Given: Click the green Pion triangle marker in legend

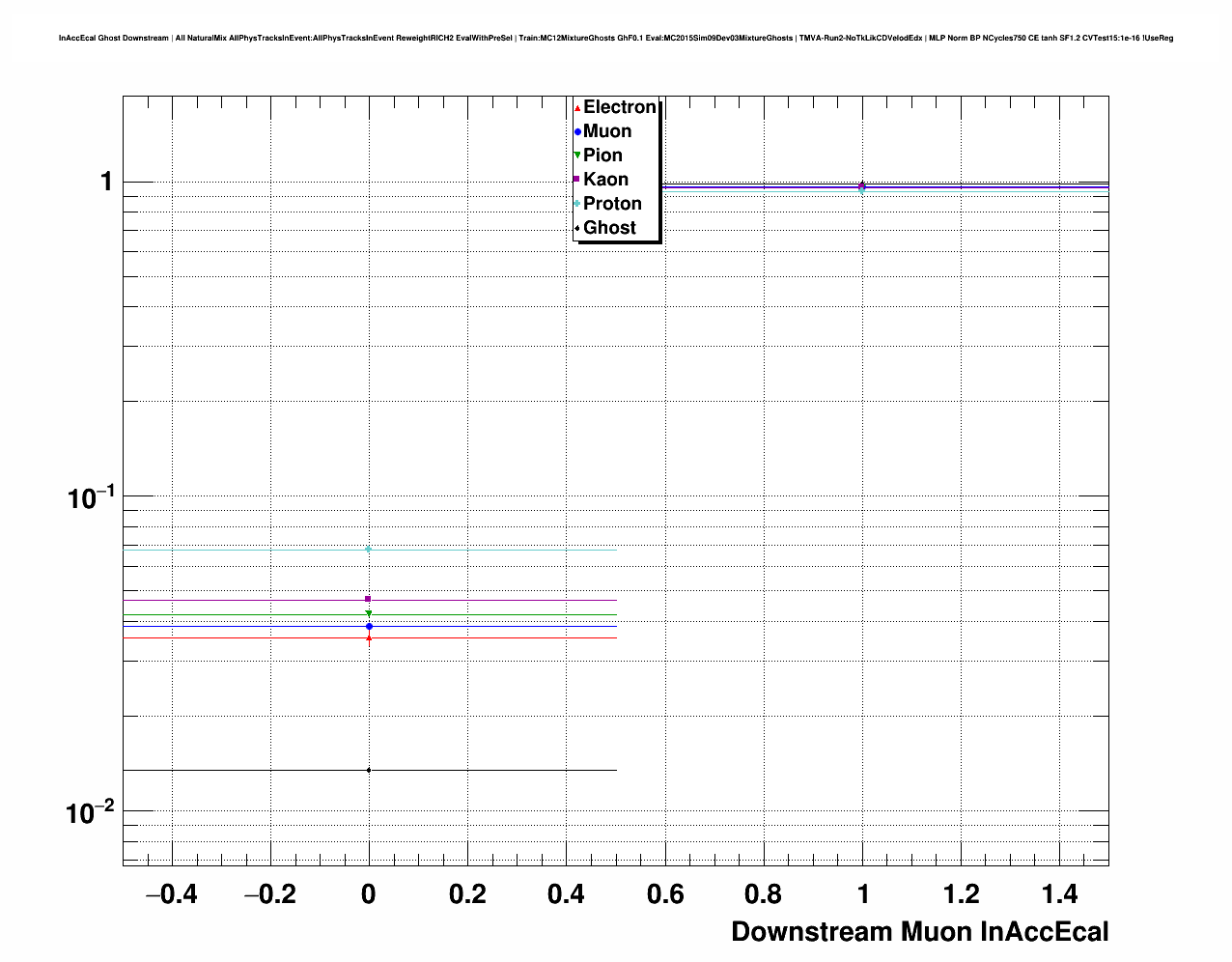Looking at the screenshot, I should [x=577, y=156].
